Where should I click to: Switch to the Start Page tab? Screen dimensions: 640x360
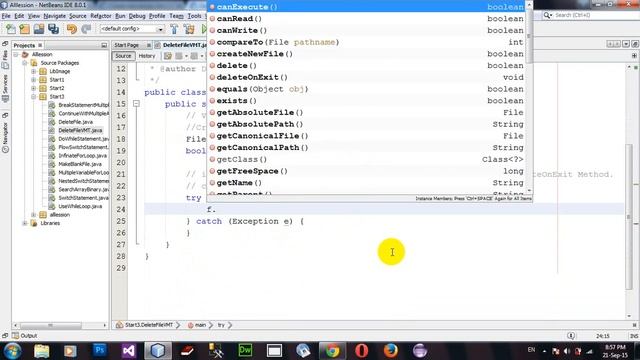[127, 45]
